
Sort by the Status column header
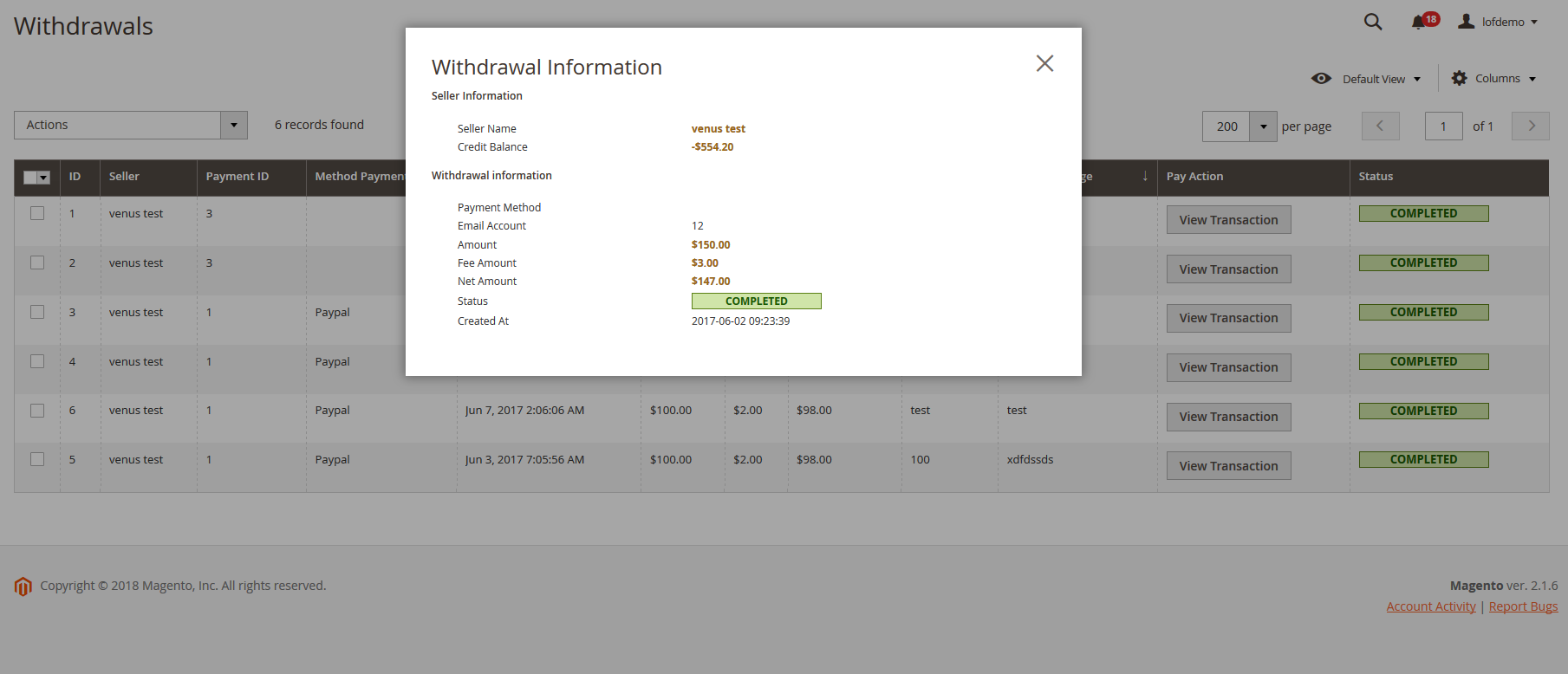pos(1376,177)
